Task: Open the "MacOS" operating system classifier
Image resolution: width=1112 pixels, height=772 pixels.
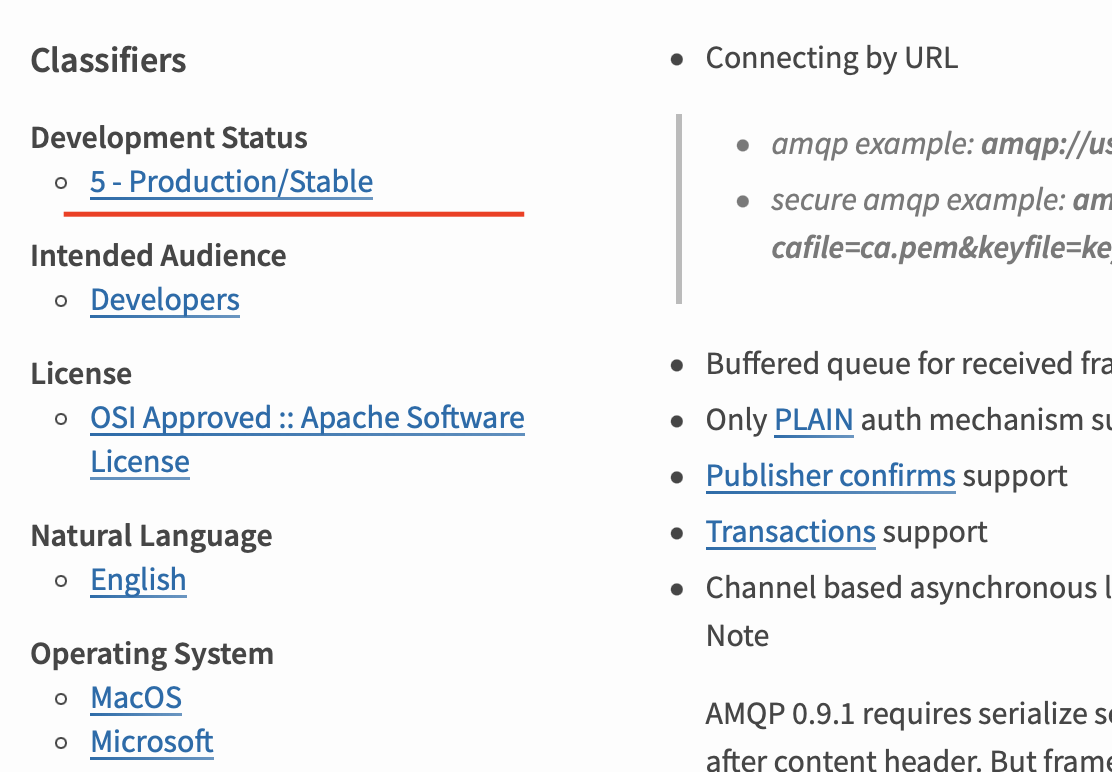Action: (x=135, y=697)
